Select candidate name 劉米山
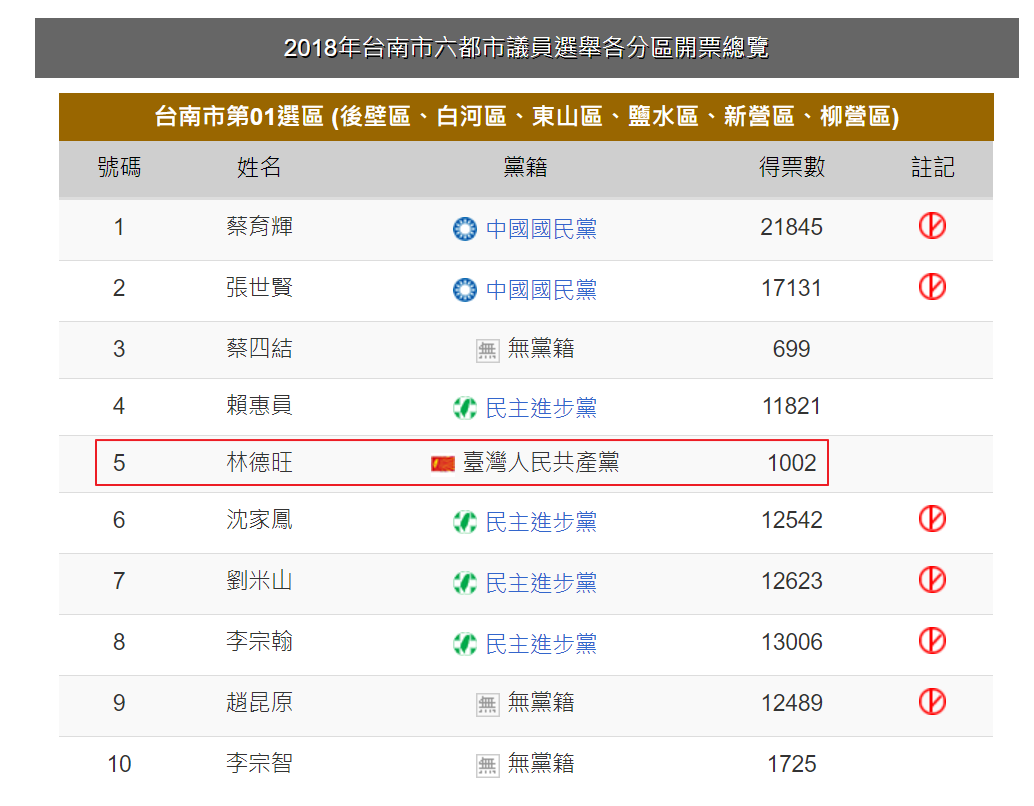Screen dimensions: 1034x806 coord(259,580)
